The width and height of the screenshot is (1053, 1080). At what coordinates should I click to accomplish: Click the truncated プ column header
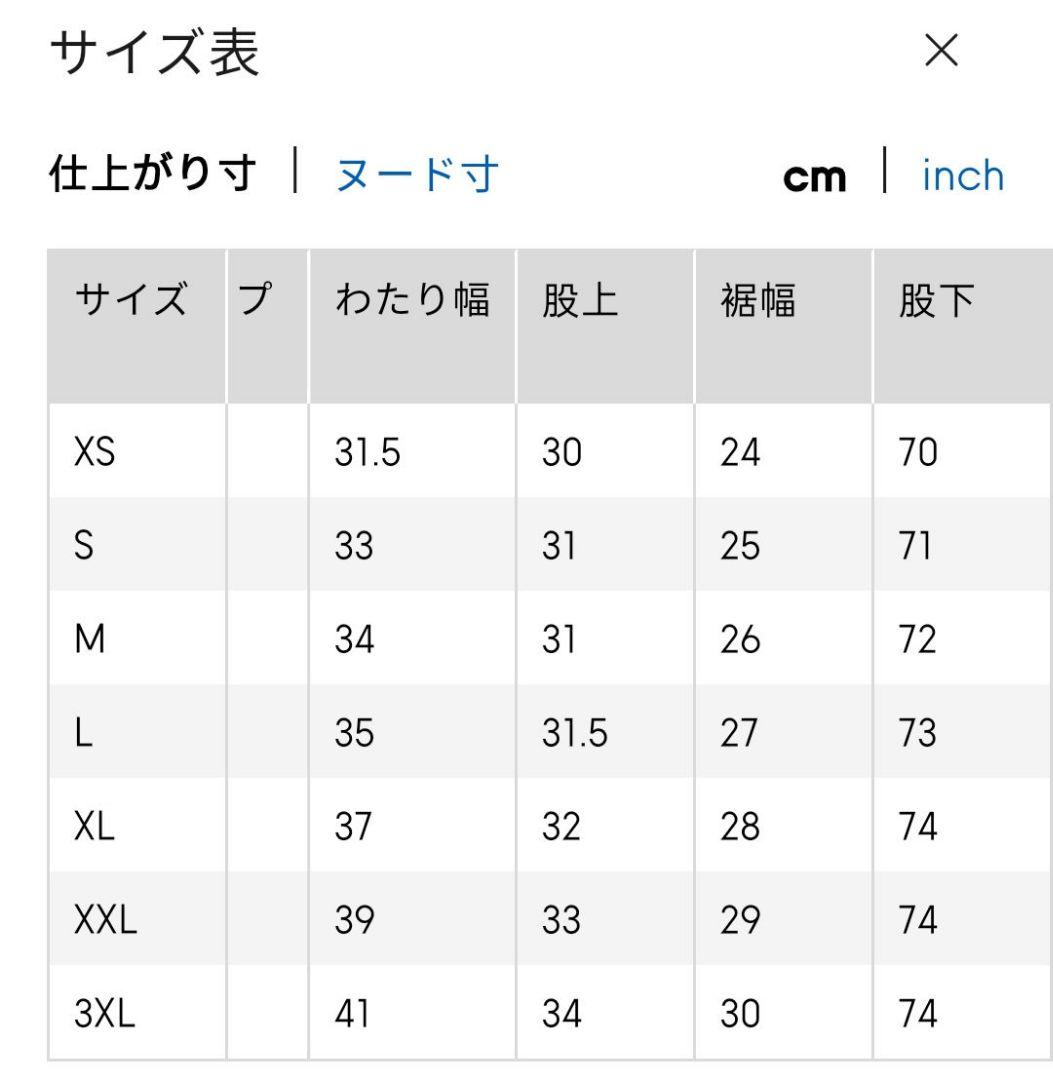pos(257,301)
